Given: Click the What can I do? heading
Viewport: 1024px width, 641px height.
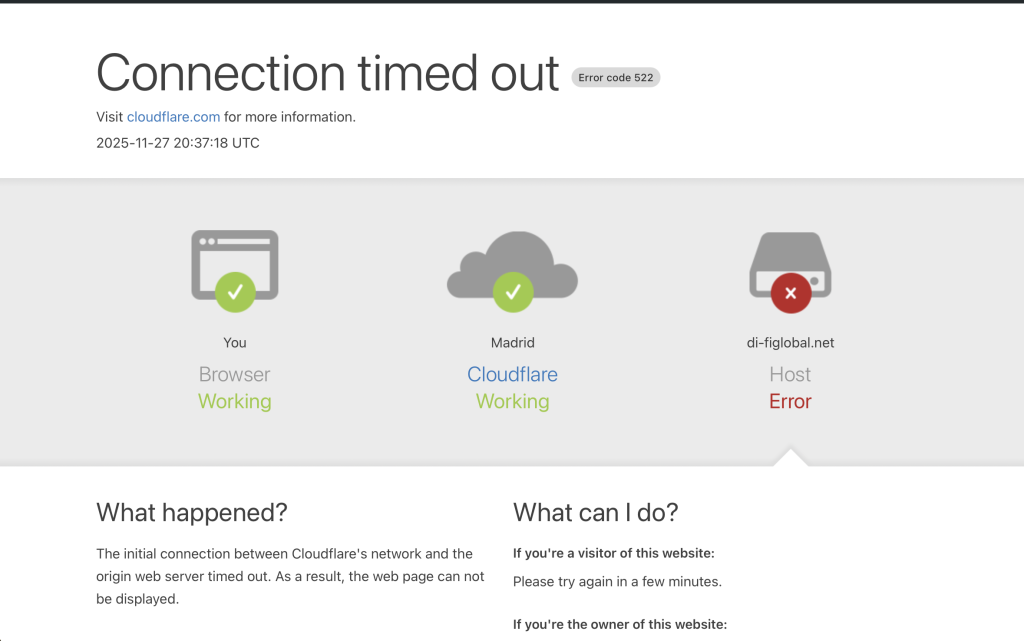Looking at the screenshot, I should pyautogui.click(x=596, y=513).
